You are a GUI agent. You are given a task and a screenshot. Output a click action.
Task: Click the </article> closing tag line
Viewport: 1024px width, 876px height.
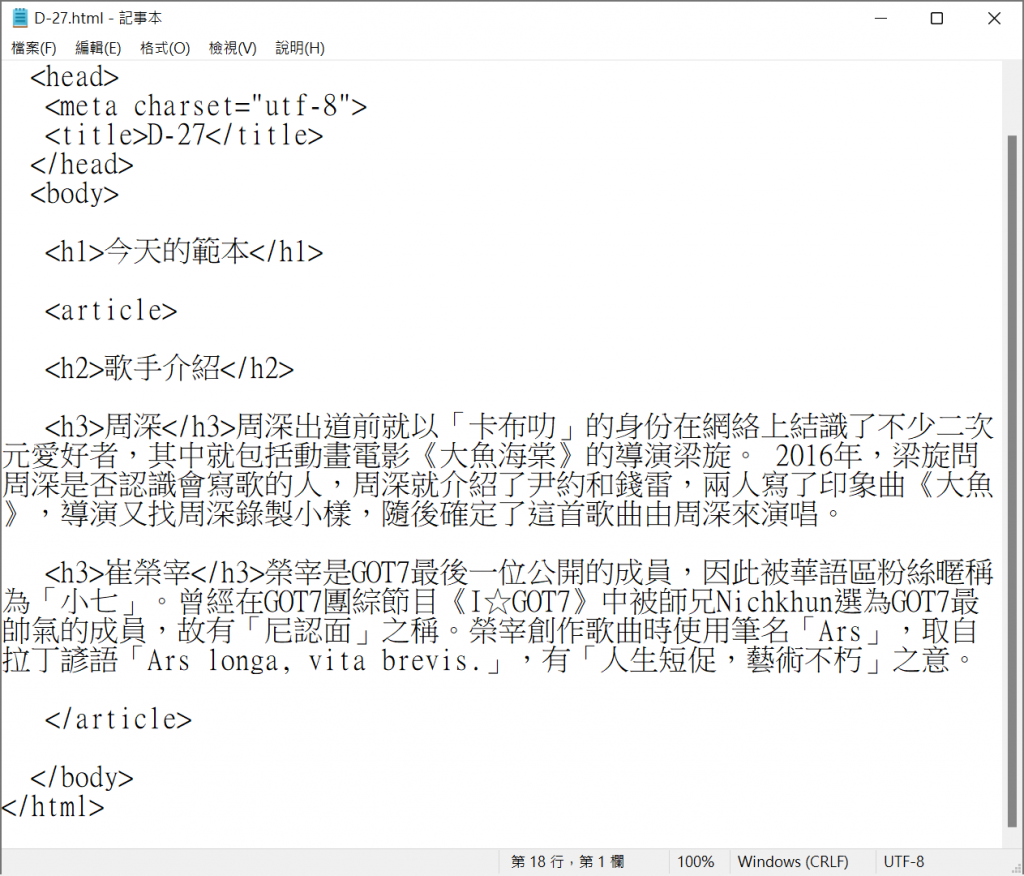pyautogui.click(x=118, y=719)
